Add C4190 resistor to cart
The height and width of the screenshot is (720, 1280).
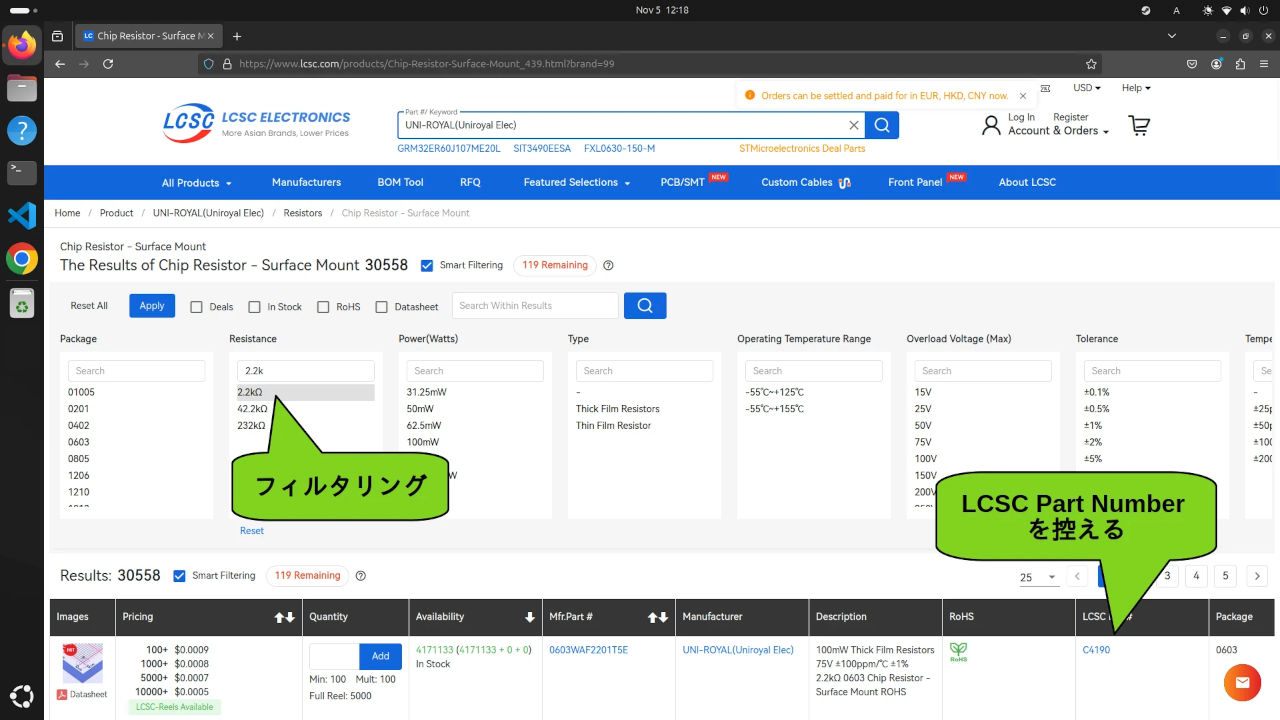tap(380, 656)
